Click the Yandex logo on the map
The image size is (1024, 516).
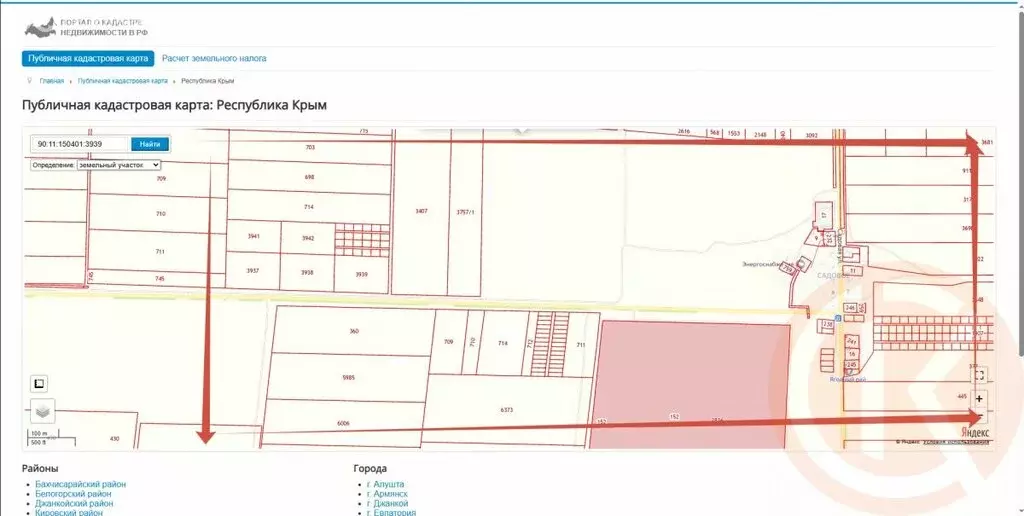click(x=975, y=432)
